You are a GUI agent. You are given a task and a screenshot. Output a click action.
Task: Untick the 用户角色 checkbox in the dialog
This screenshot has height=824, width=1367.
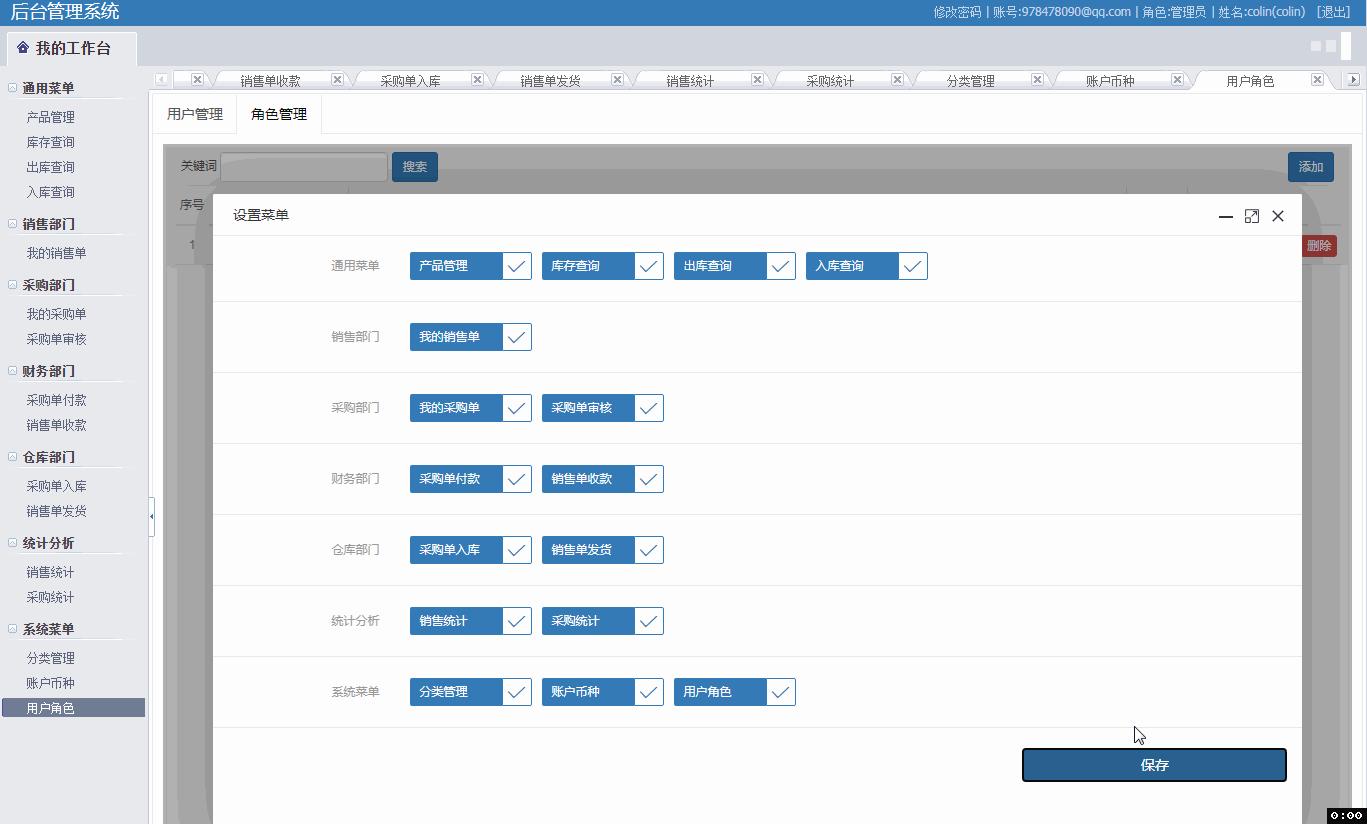[780, 692]
